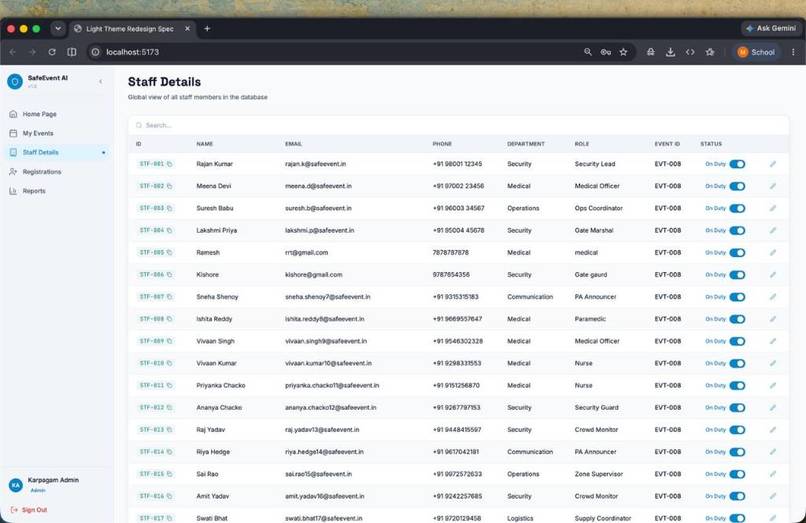Image resolution: width=806 pixels, height=523 pixels.
Task: Open a new browser tab
Action: 207,29
